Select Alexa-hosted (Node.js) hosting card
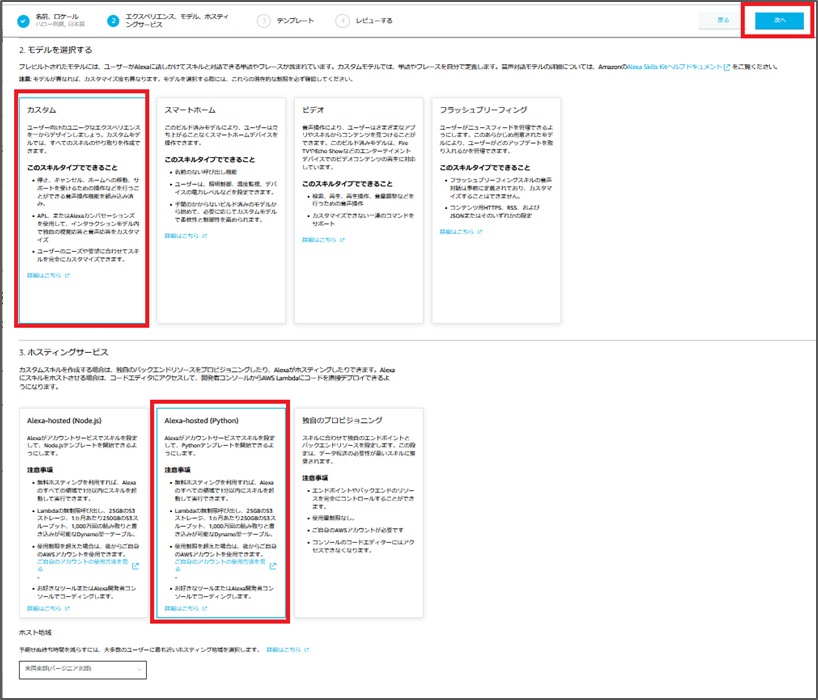818x700 pixels. tap(83, 513)
